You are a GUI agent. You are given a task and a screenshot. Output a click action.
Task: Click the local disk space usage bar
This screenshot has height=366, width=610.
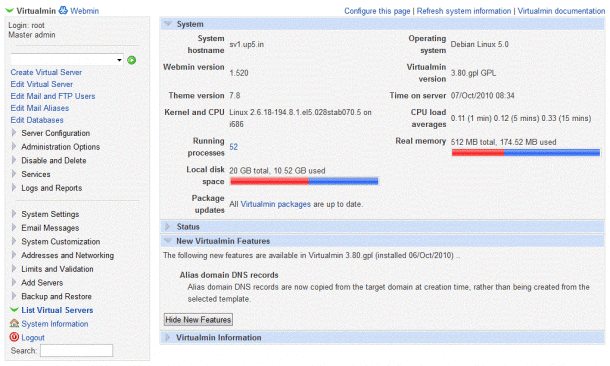click(x=304, y=181)
